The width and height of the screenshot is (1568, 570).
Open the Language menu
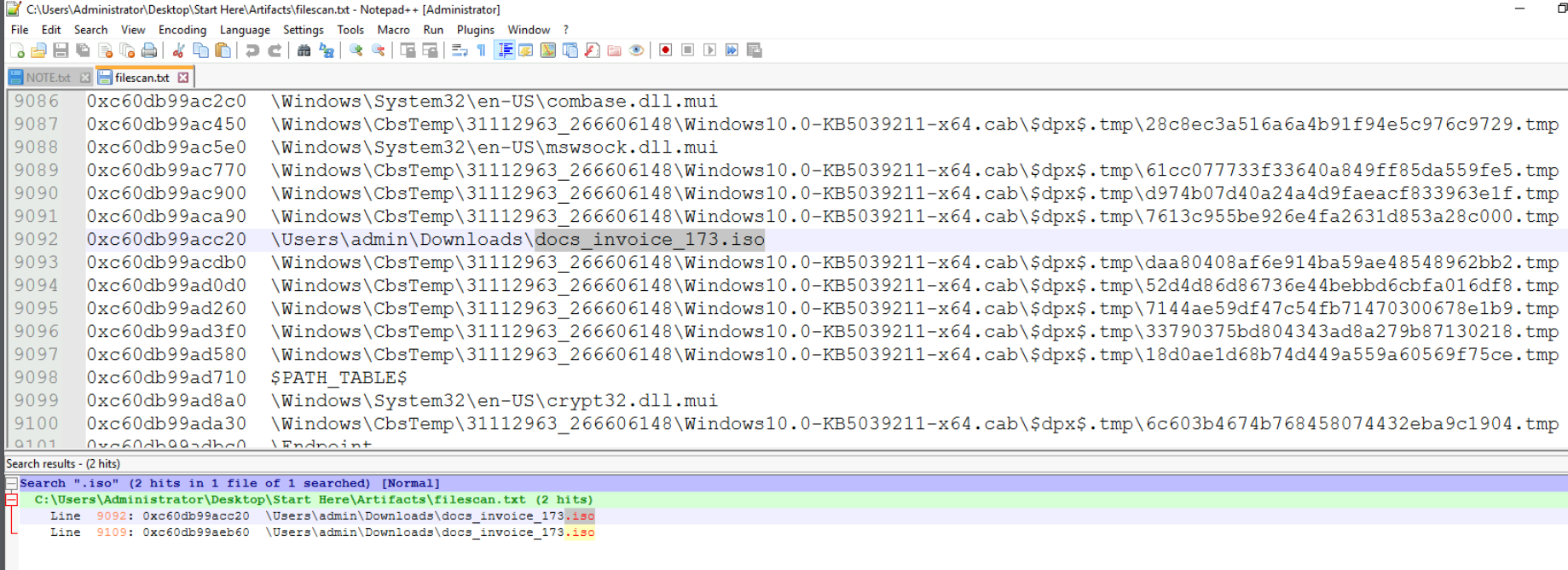(x=245, y=30)
